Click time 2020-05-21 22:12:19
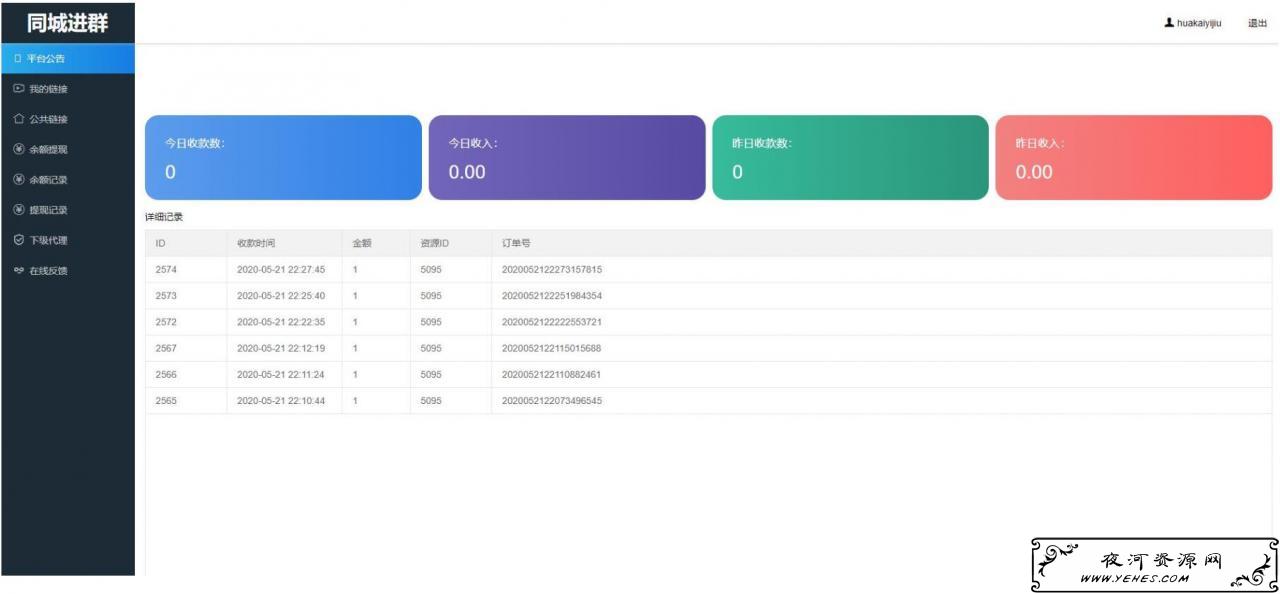This screenshot has height=594, width=1280. coord(281,348)
